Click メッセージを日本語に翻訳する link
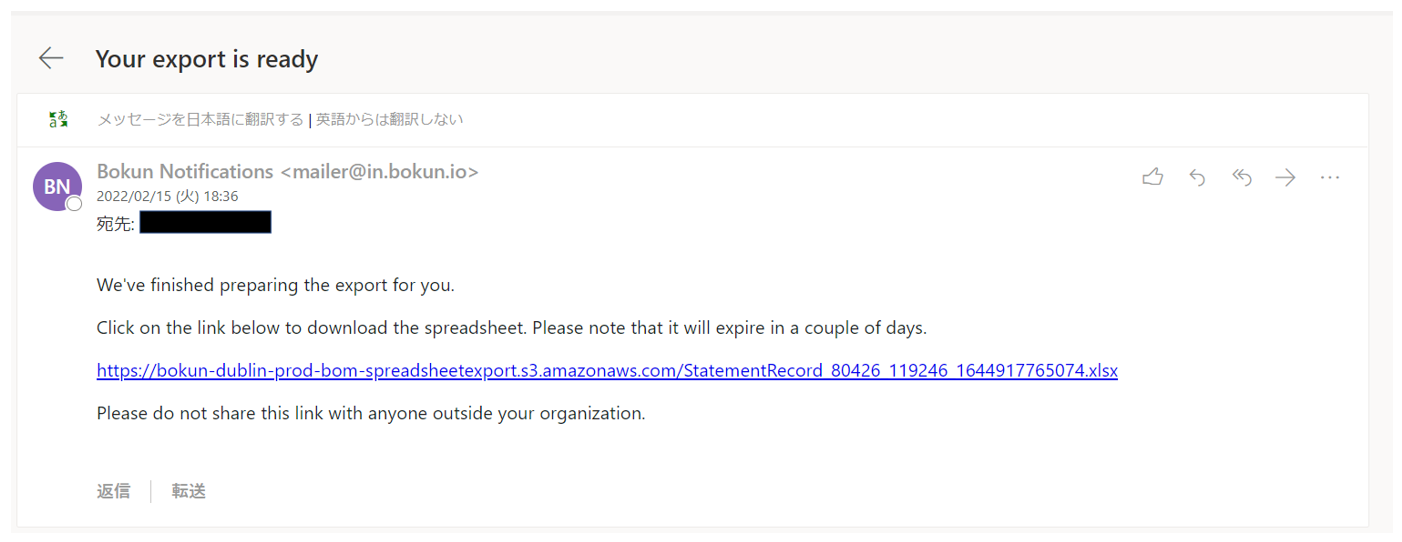Viewport: 1402px width, 542px height. 200,120
